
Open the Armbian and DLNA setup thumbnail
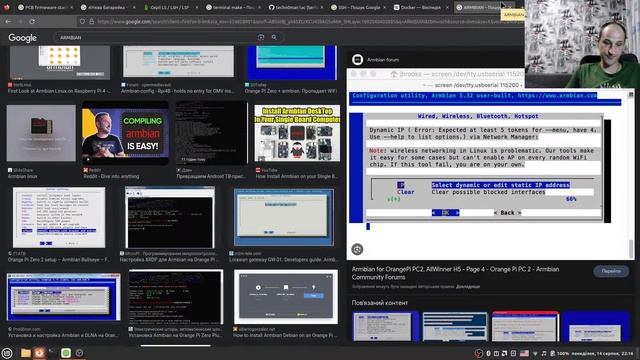click(x=64, y=297)
